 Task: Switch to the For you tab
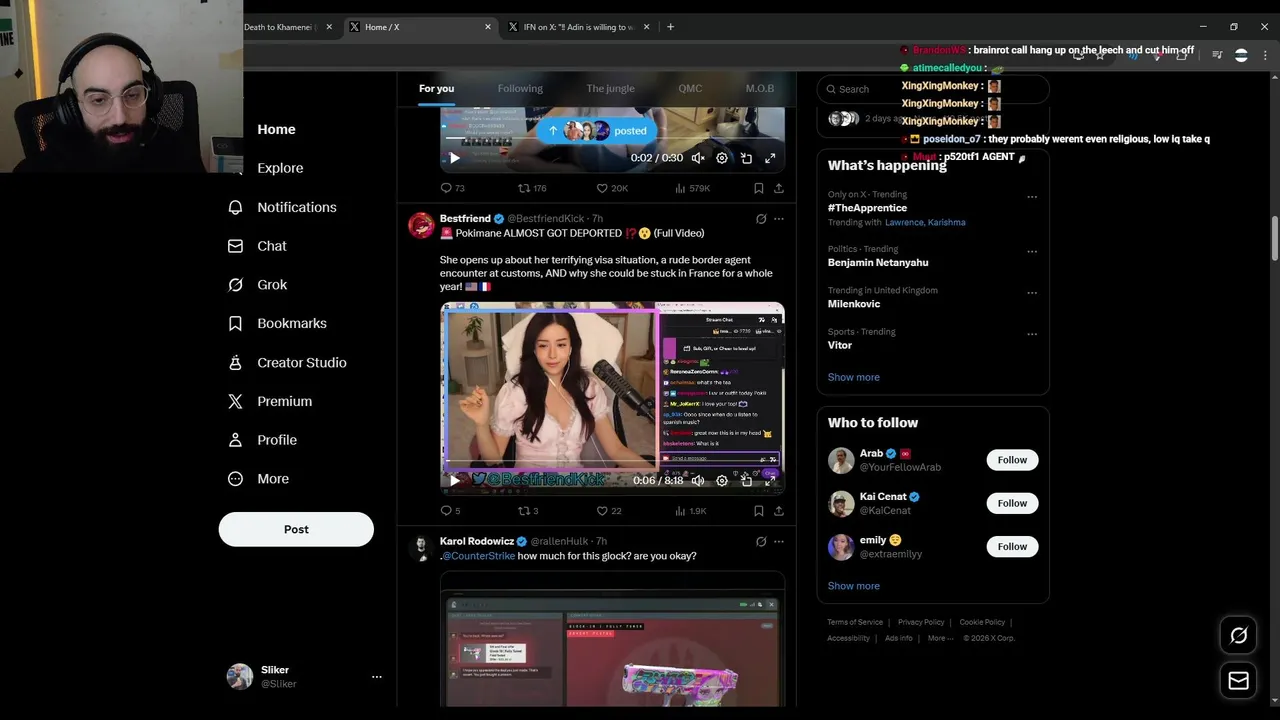coord(436,89)
